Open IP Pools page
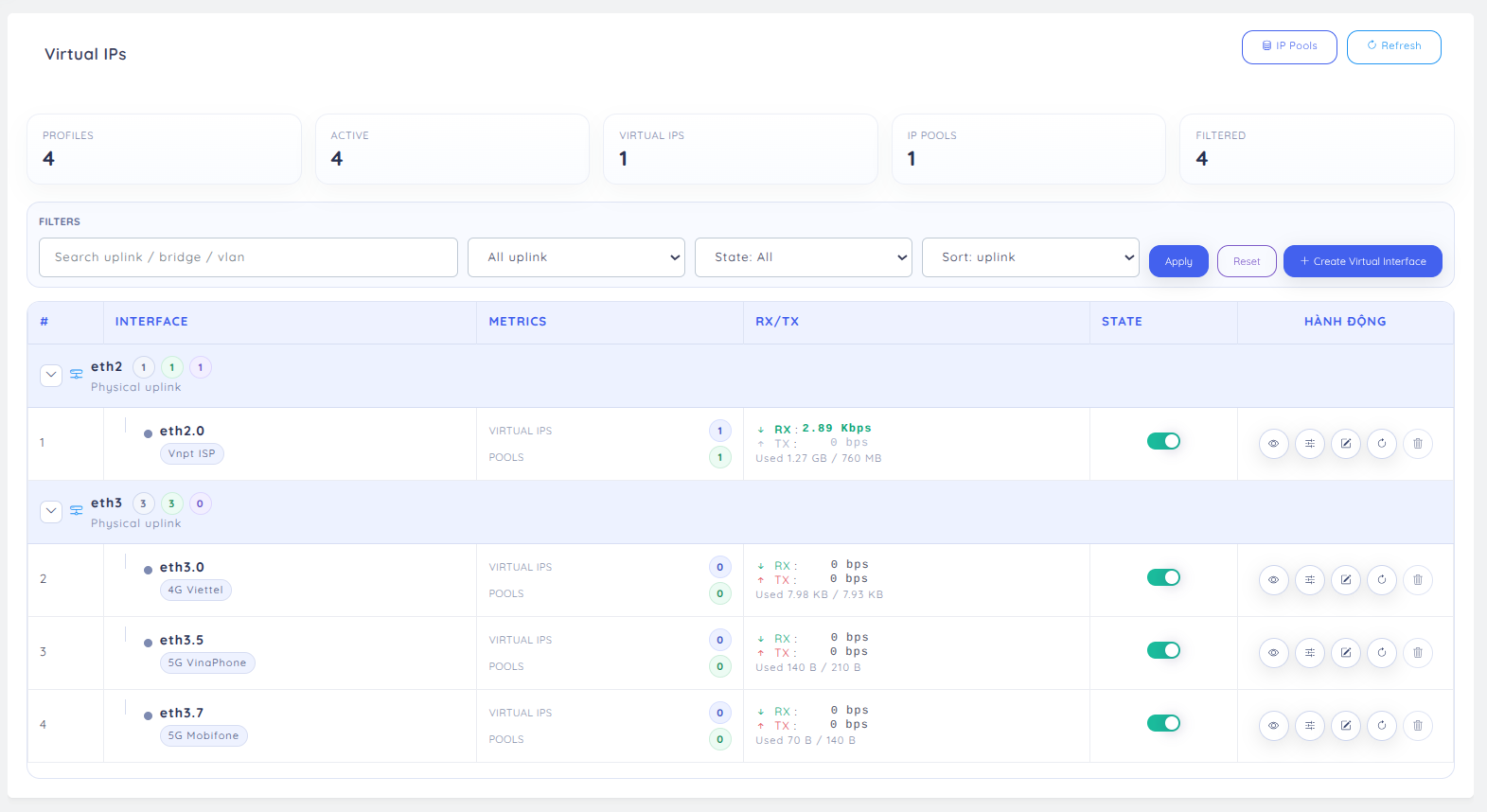This screenshot has width=1487, height=812. pos(1289,46)
